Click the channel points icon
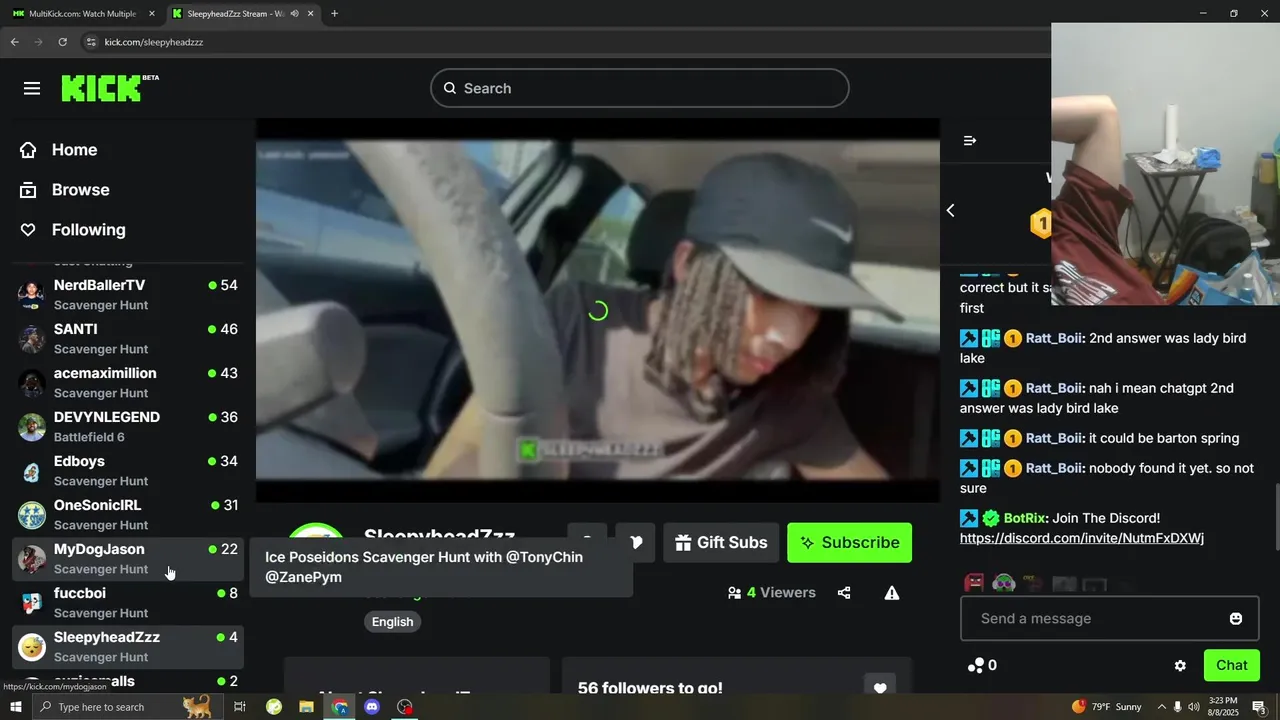Viewport: 1280px width, 720px height. (x=976, y=665)
